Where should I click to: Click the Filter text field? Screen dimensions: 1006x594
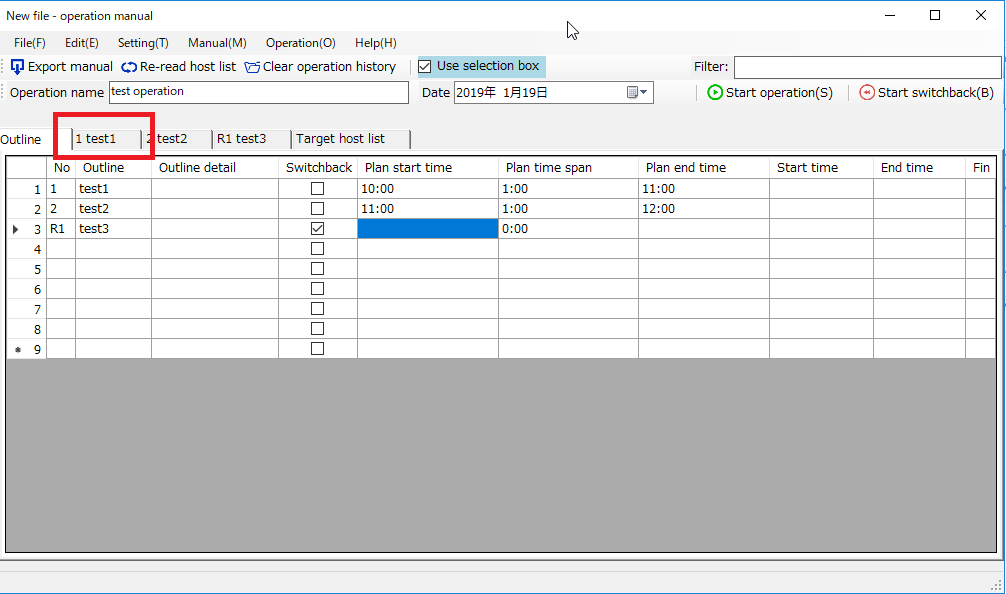866,67
